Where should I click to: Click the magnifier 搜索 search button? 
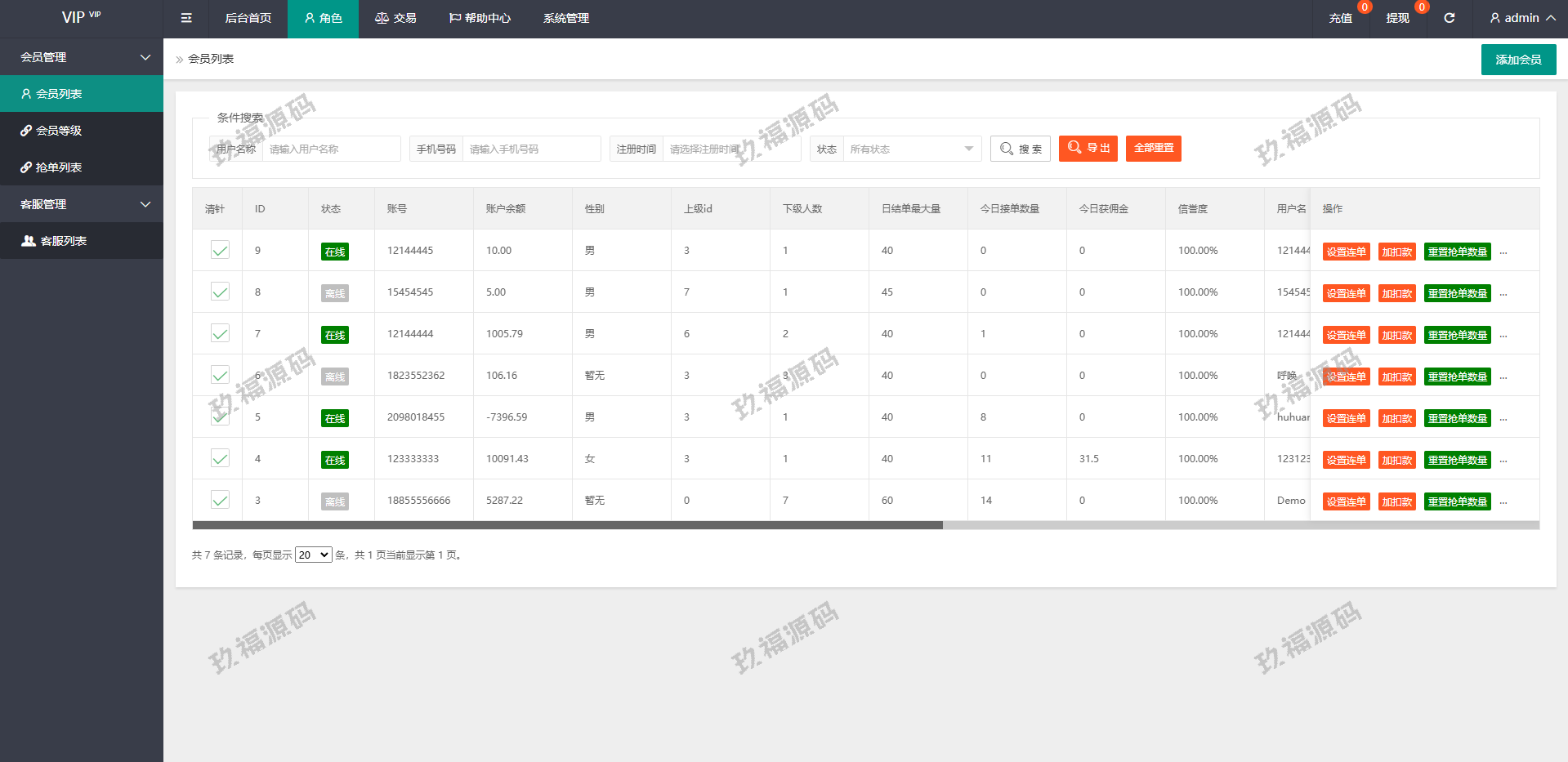click(x=1020, y=149)
